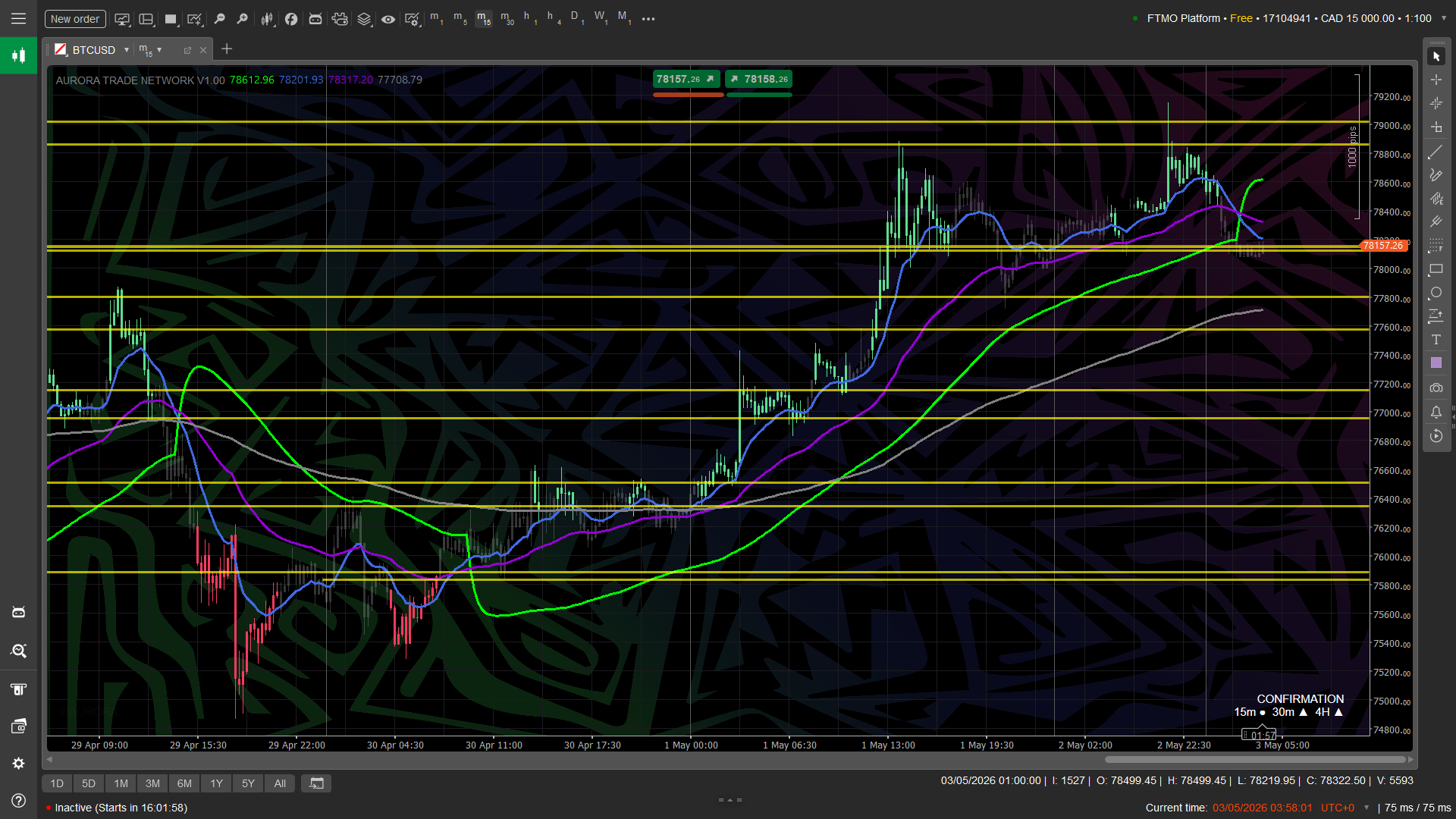Detach the BTCUSD chart tab

[187, 50]
